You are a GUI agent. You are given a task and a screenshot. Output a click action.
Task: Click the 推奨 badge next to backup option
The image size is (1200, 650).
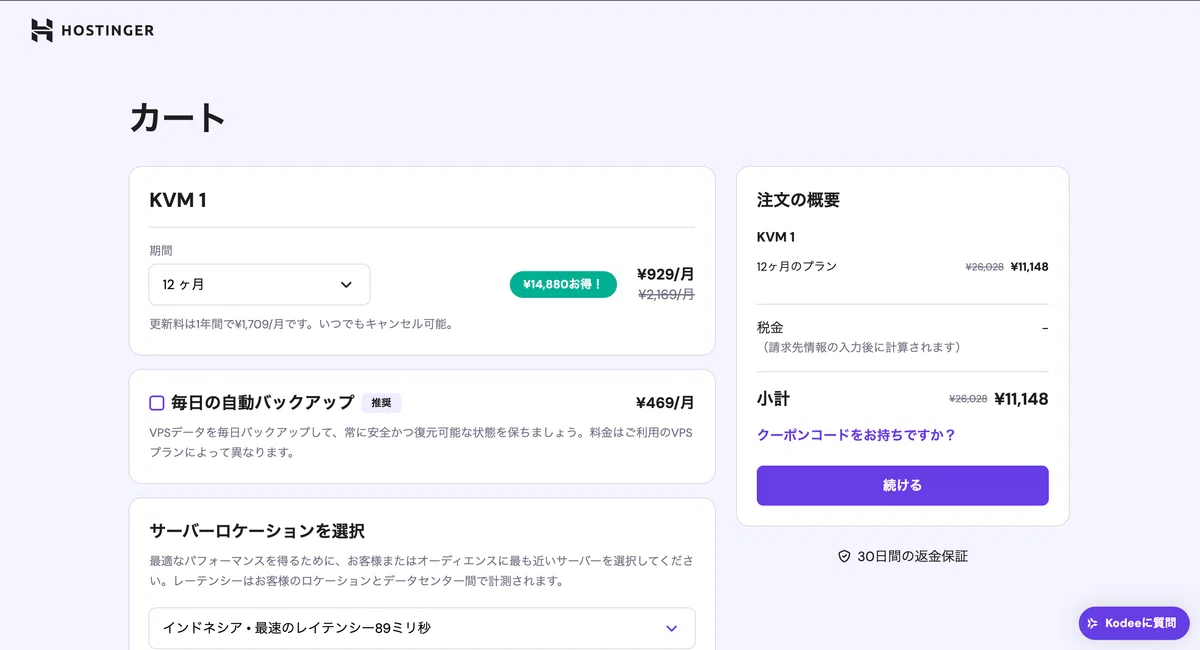[381, 403]
